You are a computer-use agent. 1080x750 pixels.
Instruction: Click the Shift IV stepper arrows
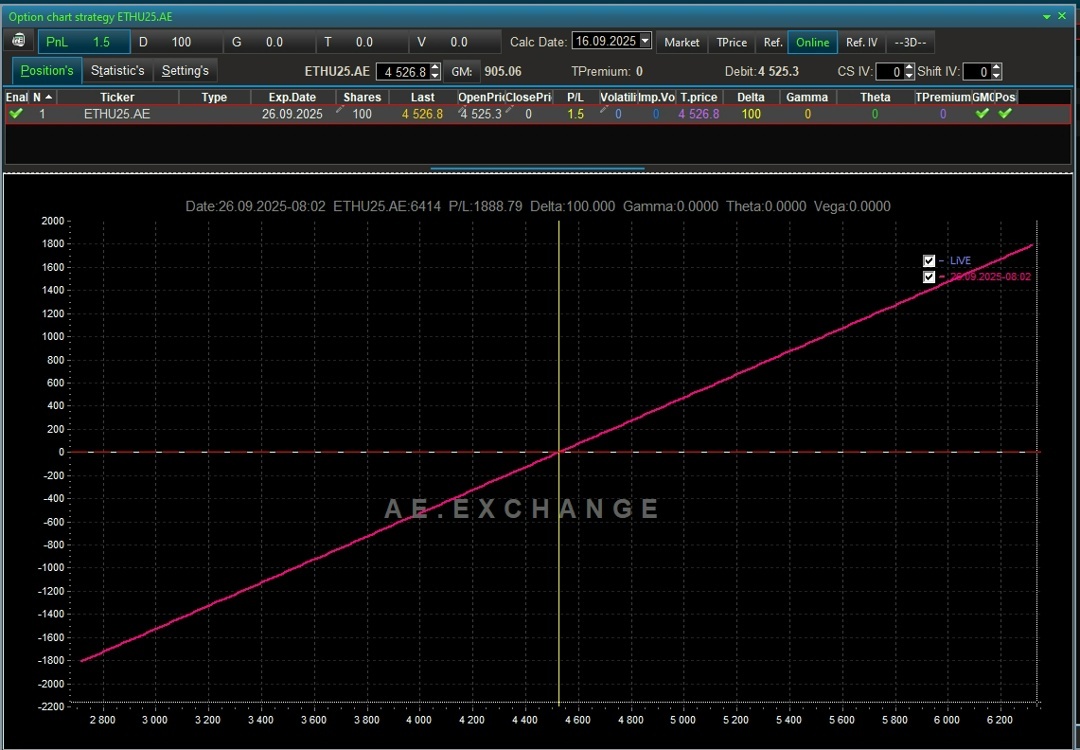click(x=996, y=71)
